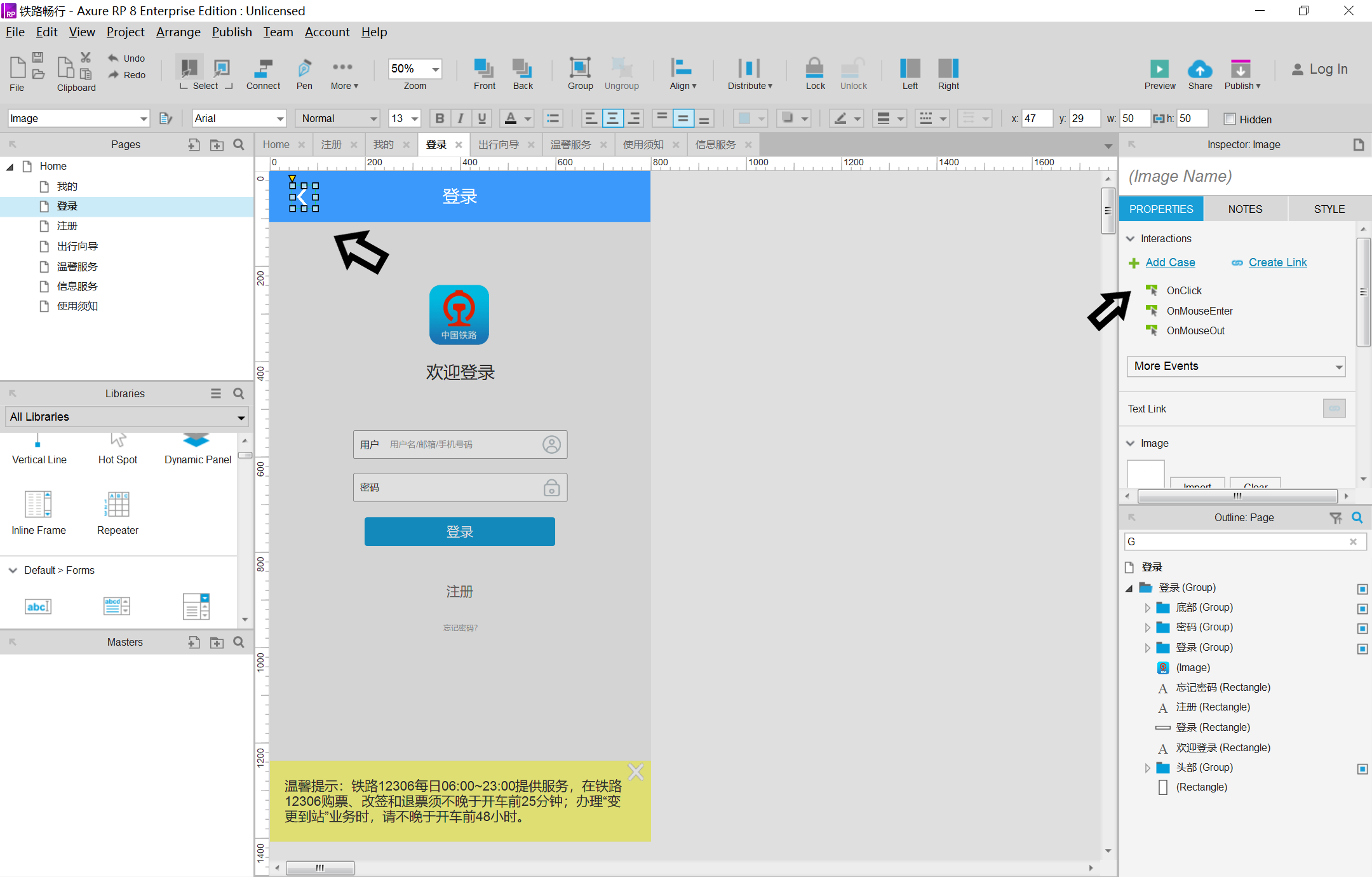
Task: Click the Add Case link
Action: point(1169,262)
